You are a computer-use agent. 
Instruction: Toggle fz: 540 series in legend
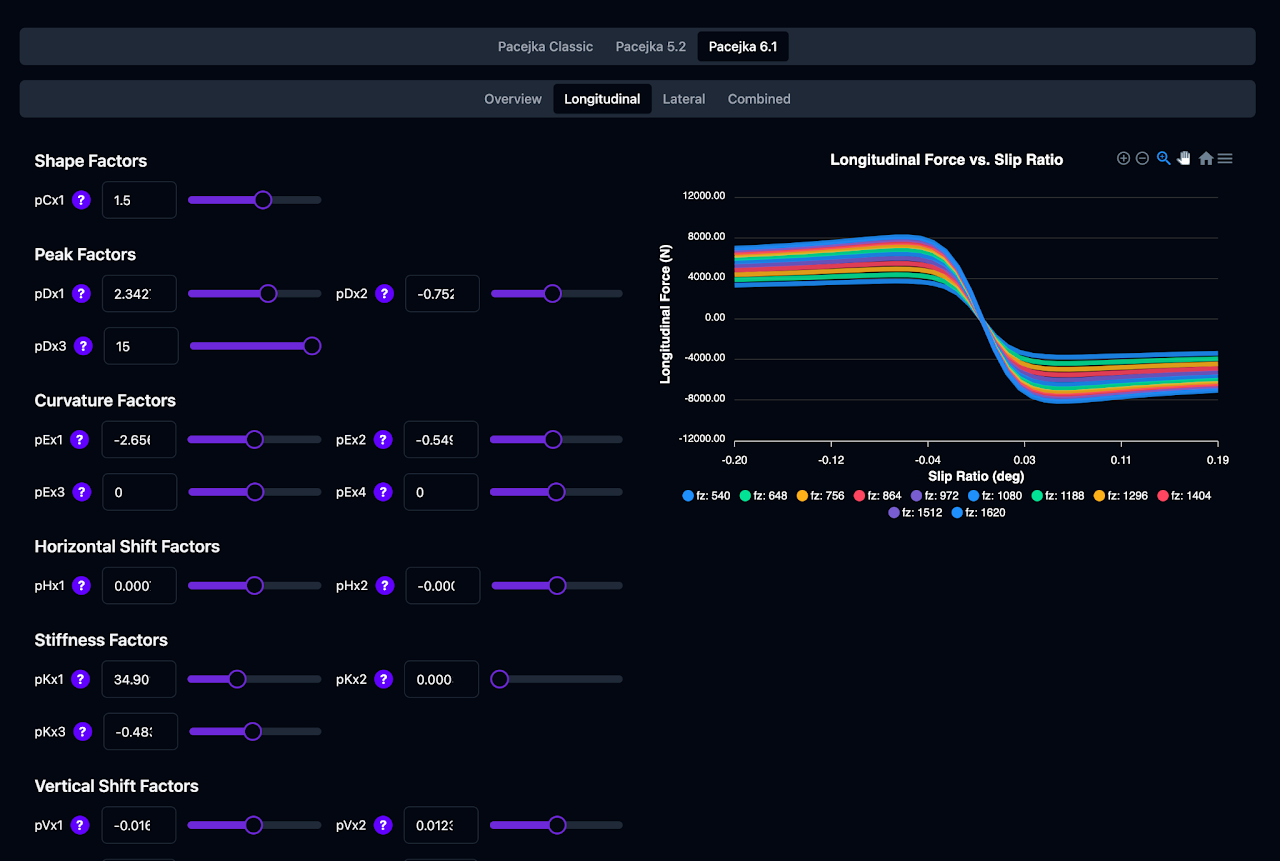[x=705, y=496]
